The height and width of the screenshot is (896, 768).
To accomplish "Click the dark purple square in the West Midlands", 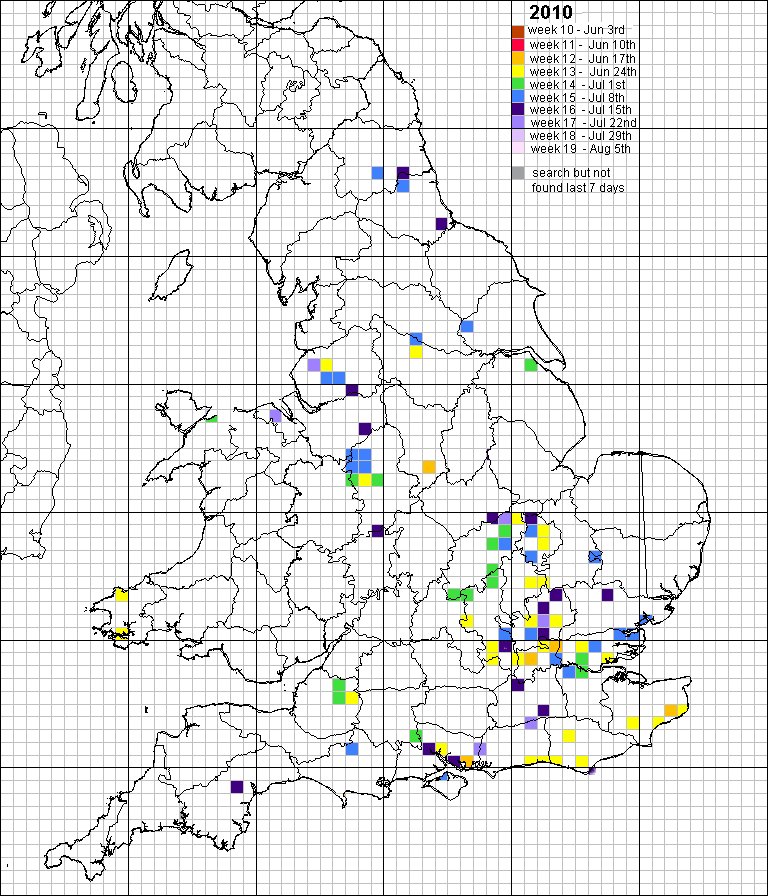I will 377,531.
